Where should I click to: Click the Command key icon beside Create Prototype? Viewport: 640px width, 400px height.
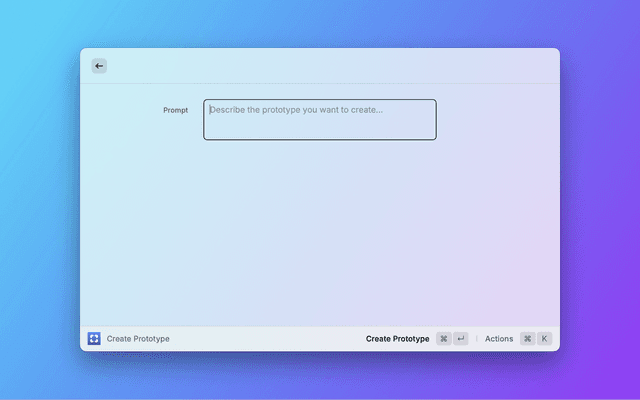tap(443, 339)
